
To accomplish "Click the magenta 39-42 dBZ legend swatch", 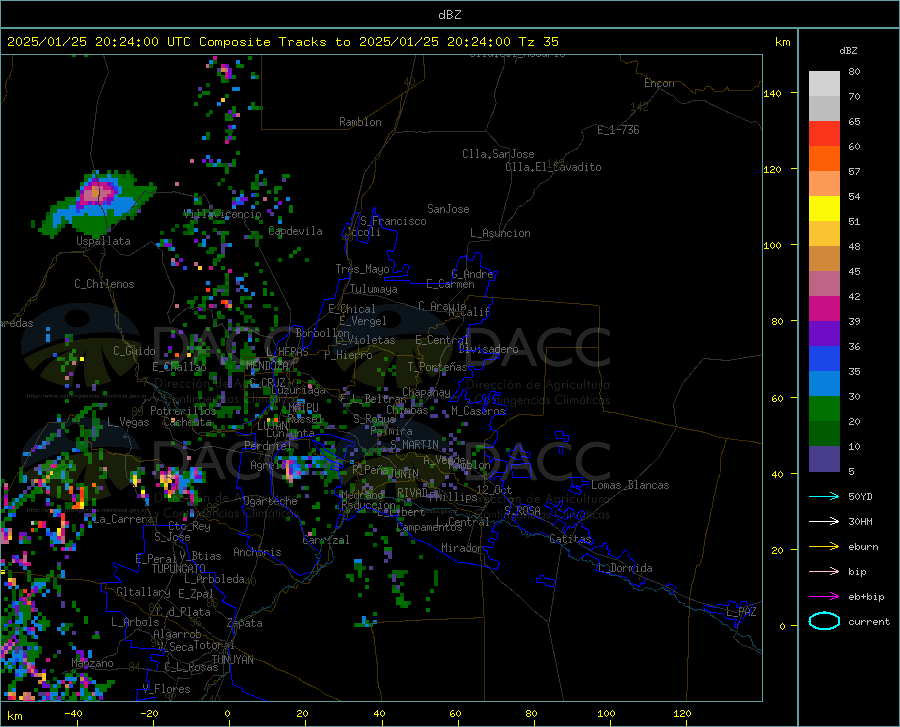I will (x=824, y=309).
